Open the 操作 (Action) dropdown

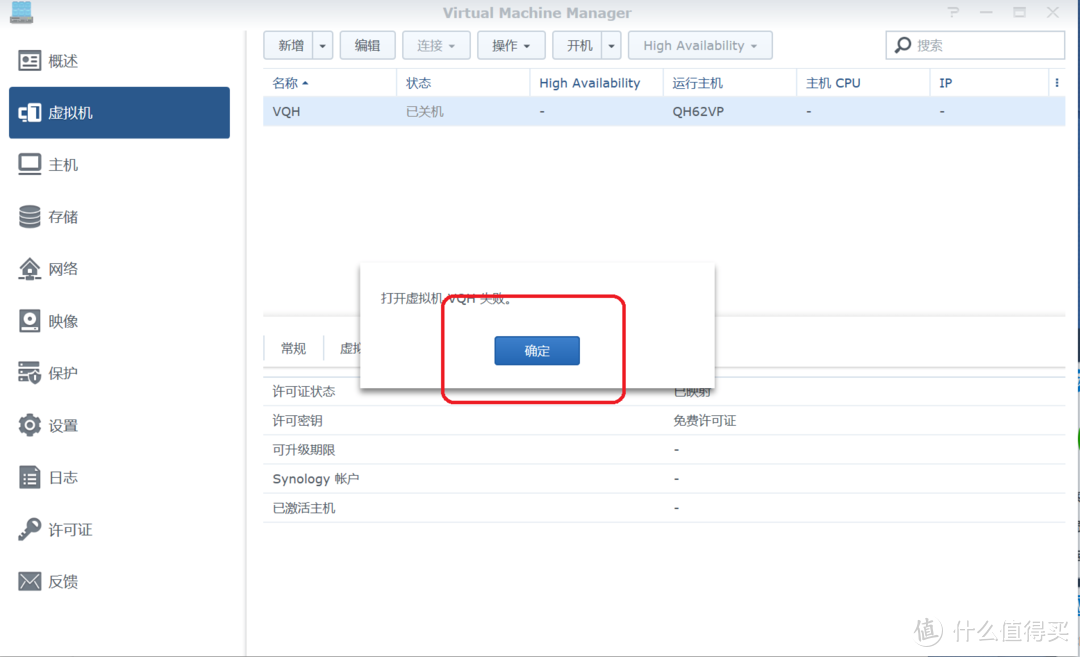coord(511,45)
